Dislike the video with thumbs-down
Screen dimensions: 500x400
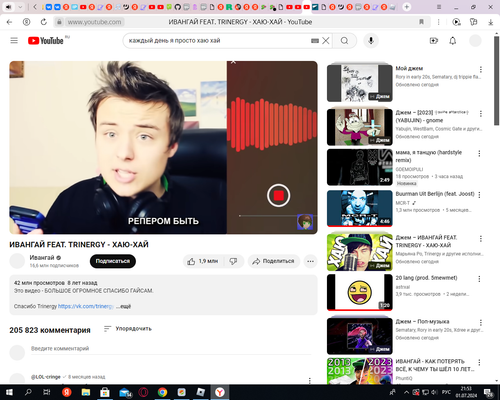click(233, 261)
